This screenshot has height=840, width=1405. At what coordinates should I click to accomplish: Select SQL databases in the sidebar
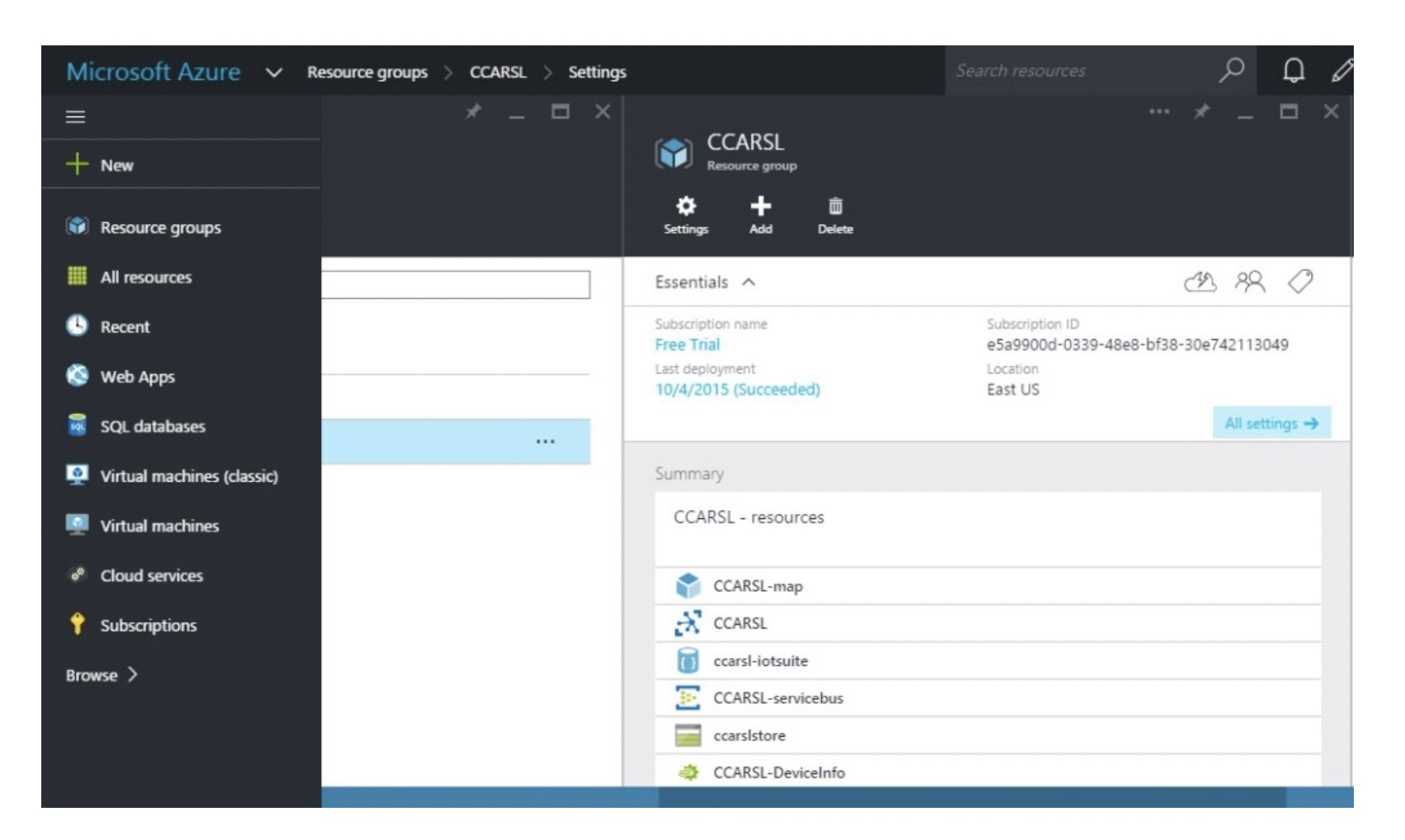click(x=152, y=427)
